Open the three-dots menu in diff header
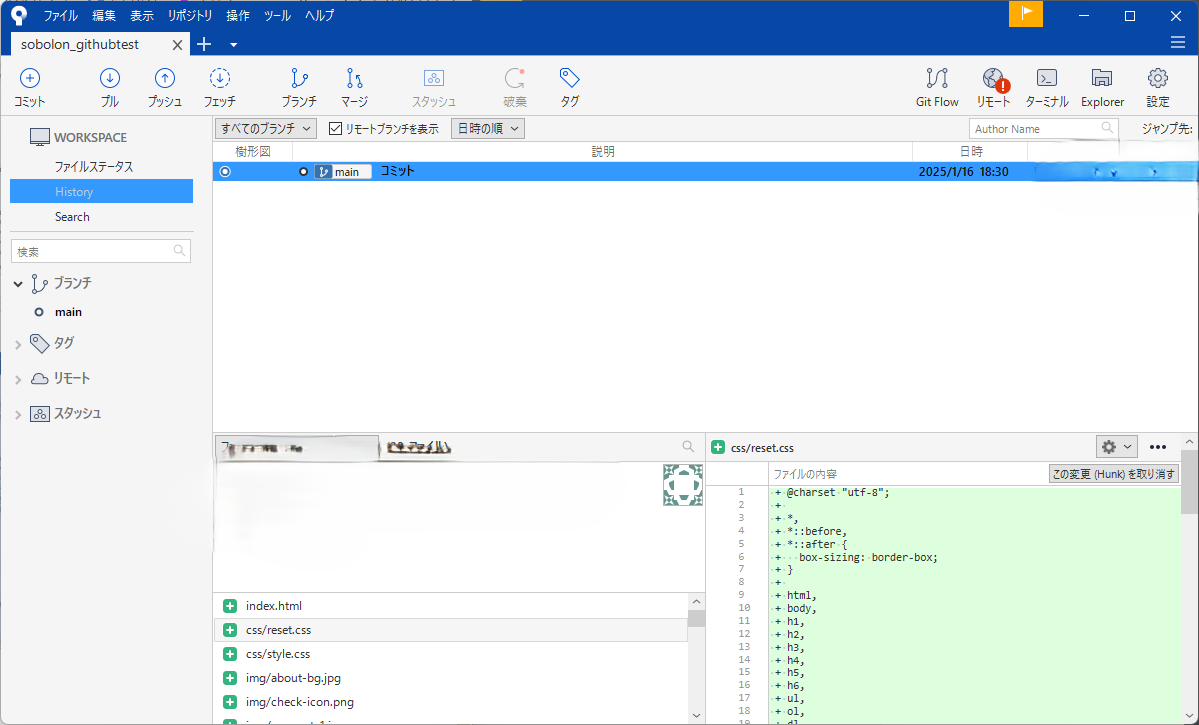1199x725 pixels. click(1158, 447)
